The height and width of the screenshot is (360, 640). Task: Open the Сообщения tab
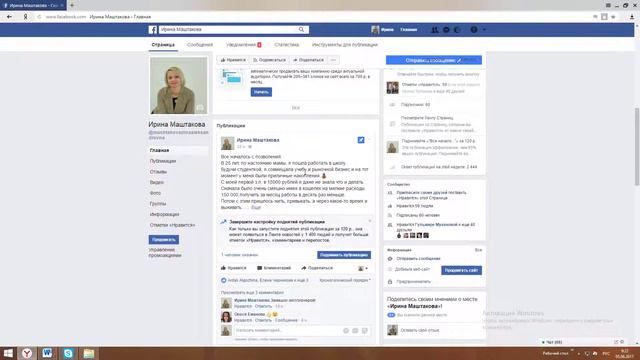pos(200,44)
